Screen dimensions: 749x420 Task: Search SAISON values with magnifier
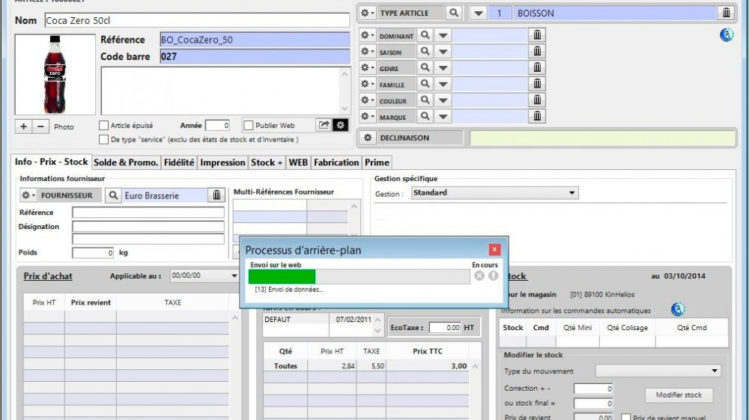point(425,52)
